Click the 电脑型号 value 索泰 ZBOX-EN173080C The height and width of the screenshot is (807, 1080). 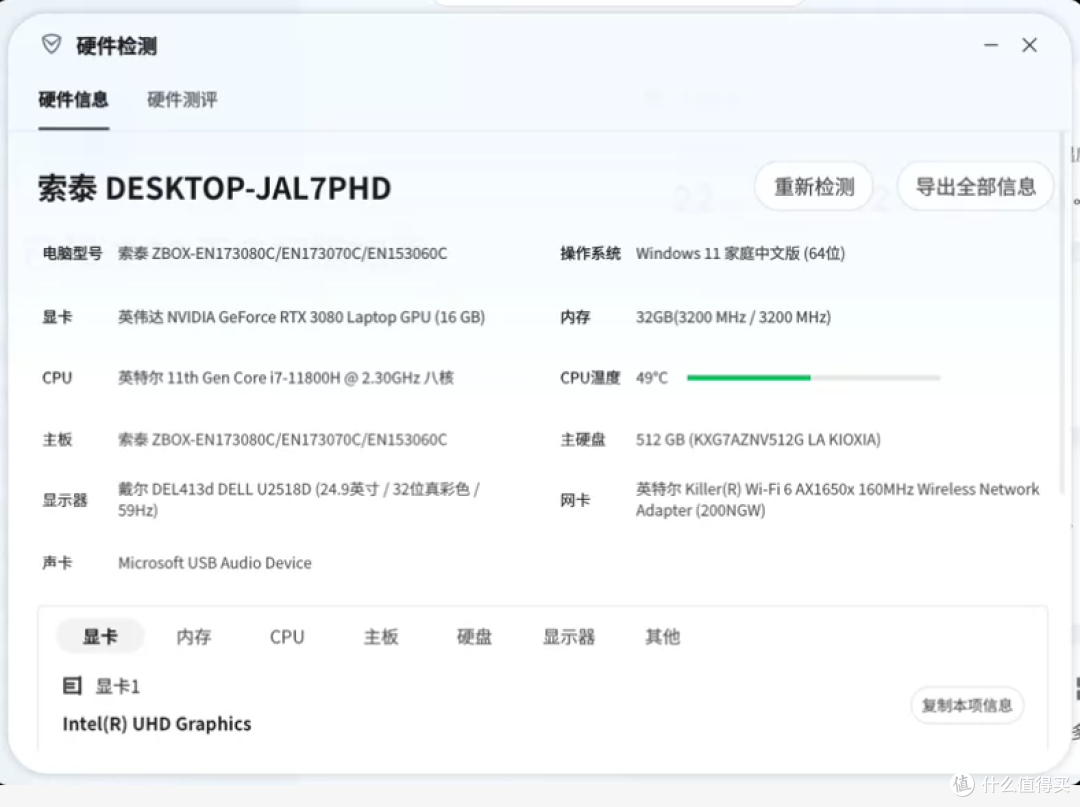(x=282, y=253)
